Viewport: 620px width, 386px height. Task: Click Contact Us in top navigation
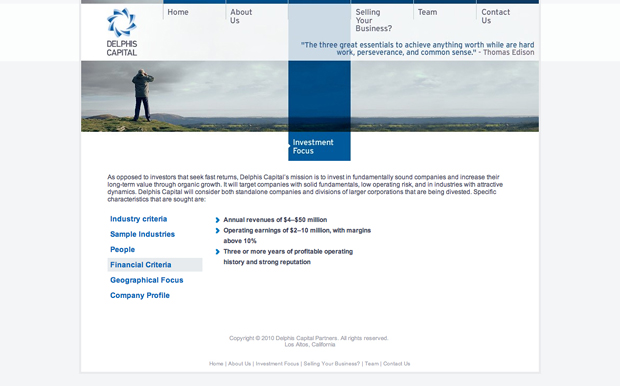tap(495, 16)
